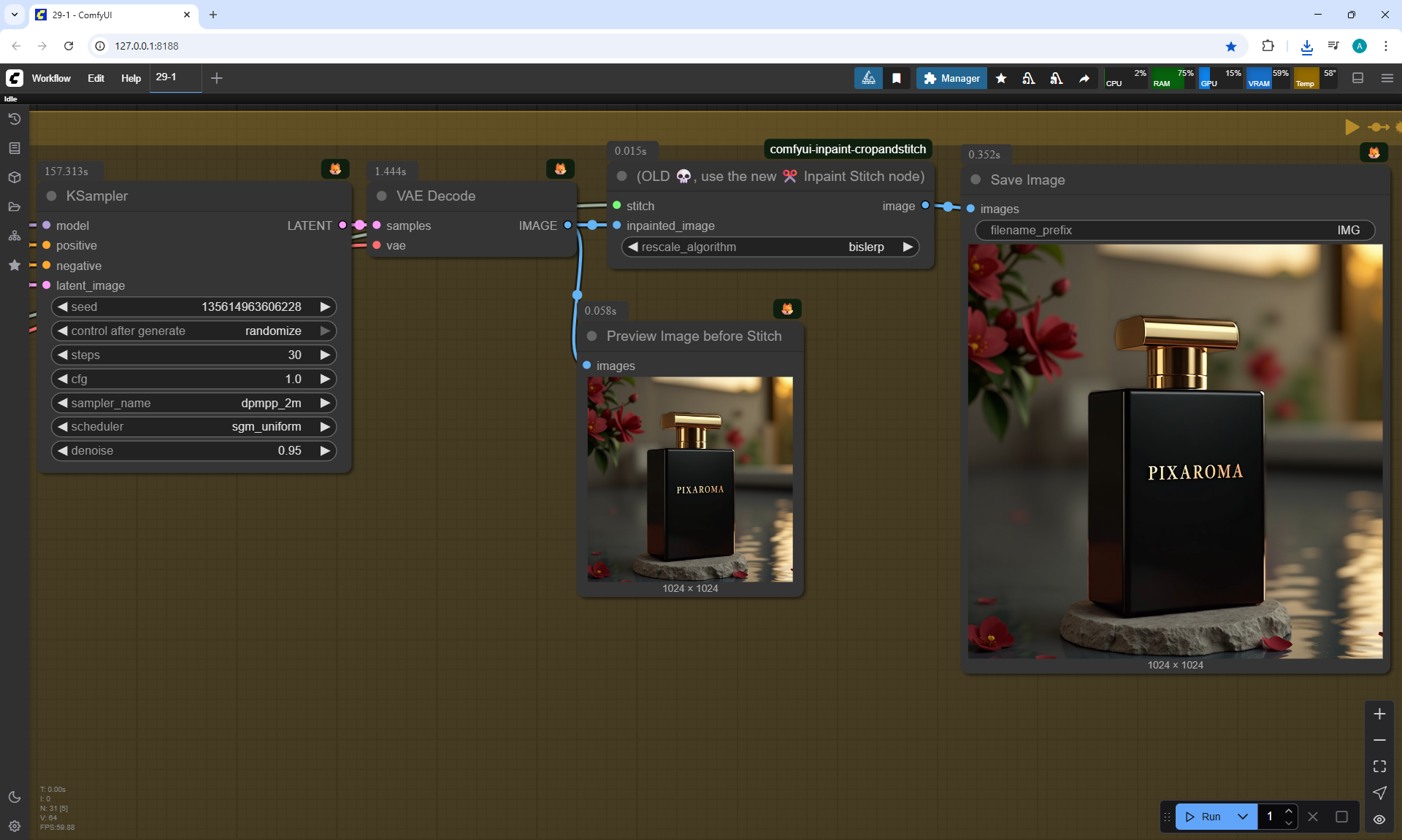Open the queue history sidebar panel

coord(15,119)
